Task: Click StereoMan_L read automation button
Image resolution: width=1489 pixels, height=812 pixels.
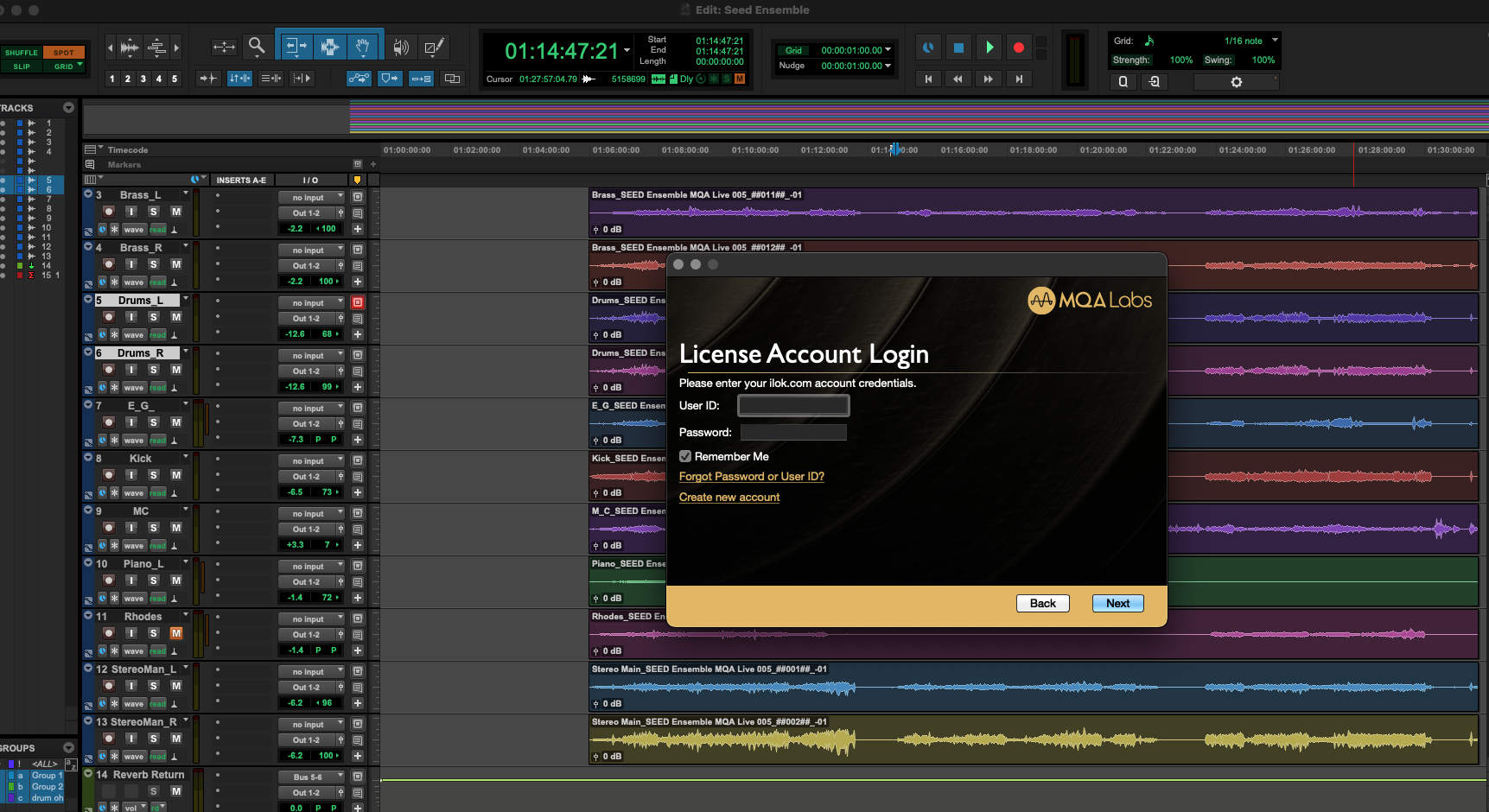Action: [x=157, y=704]
